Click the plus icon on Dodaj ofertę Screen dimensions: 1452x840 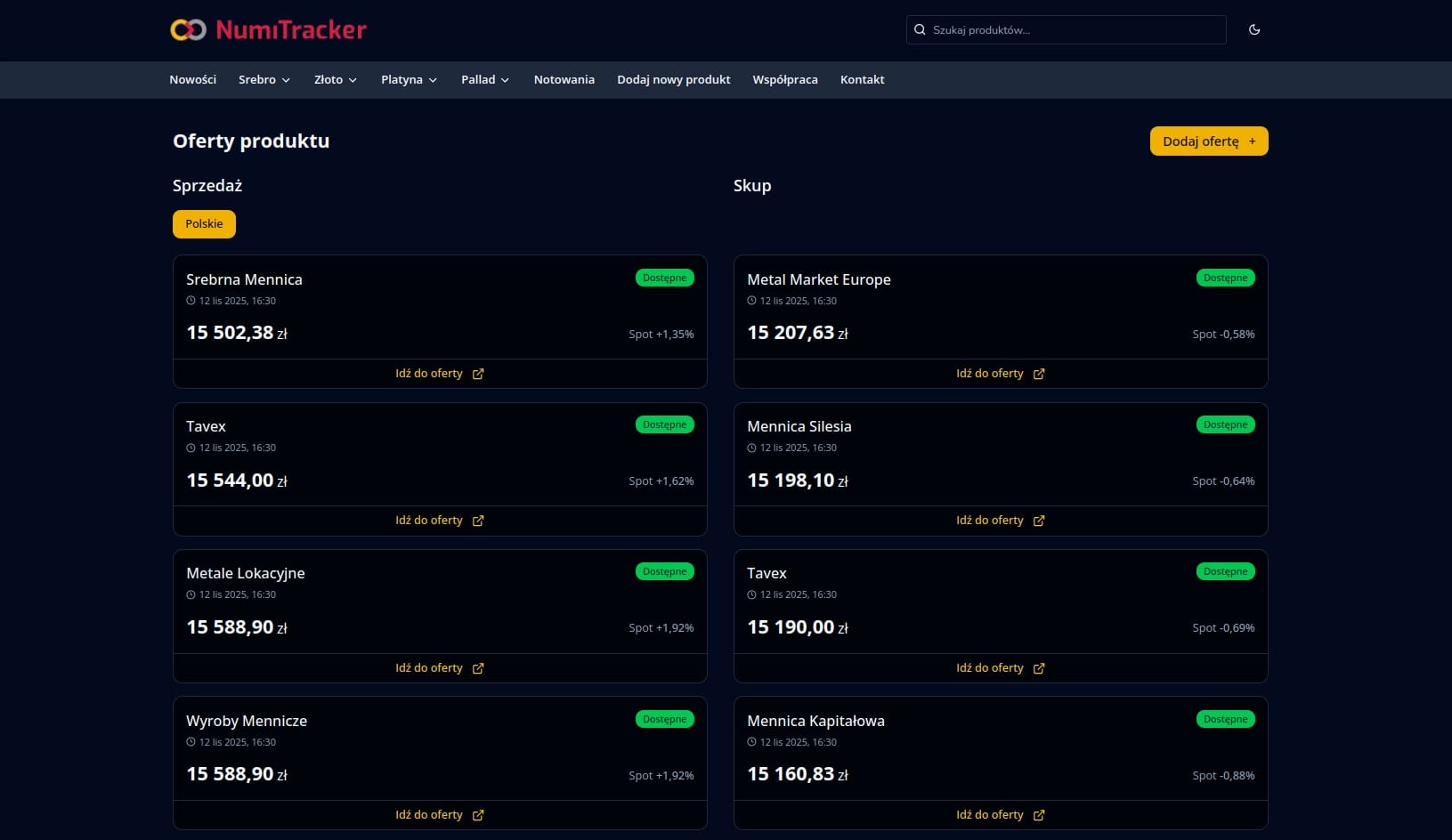(1252, 141)
